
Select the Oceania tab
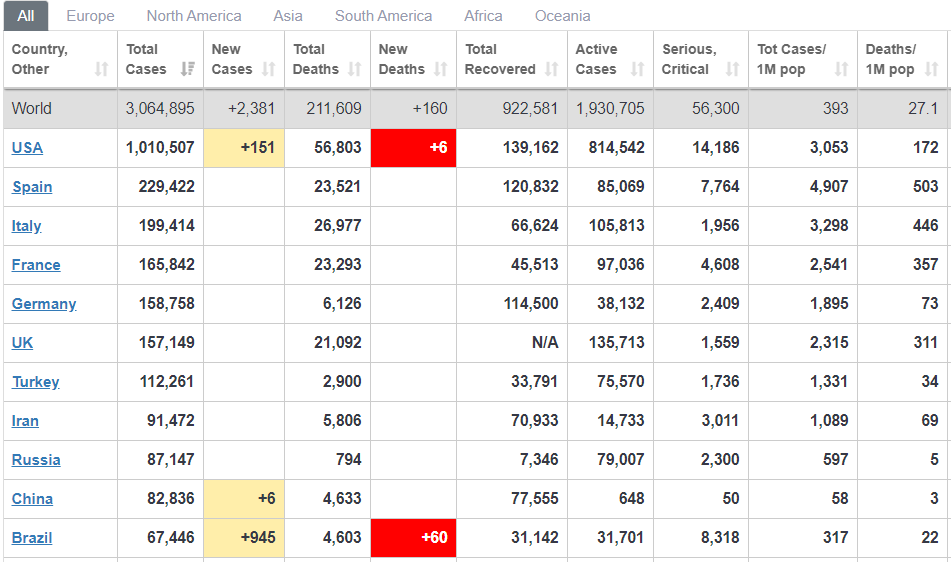[x=562, y=16]
